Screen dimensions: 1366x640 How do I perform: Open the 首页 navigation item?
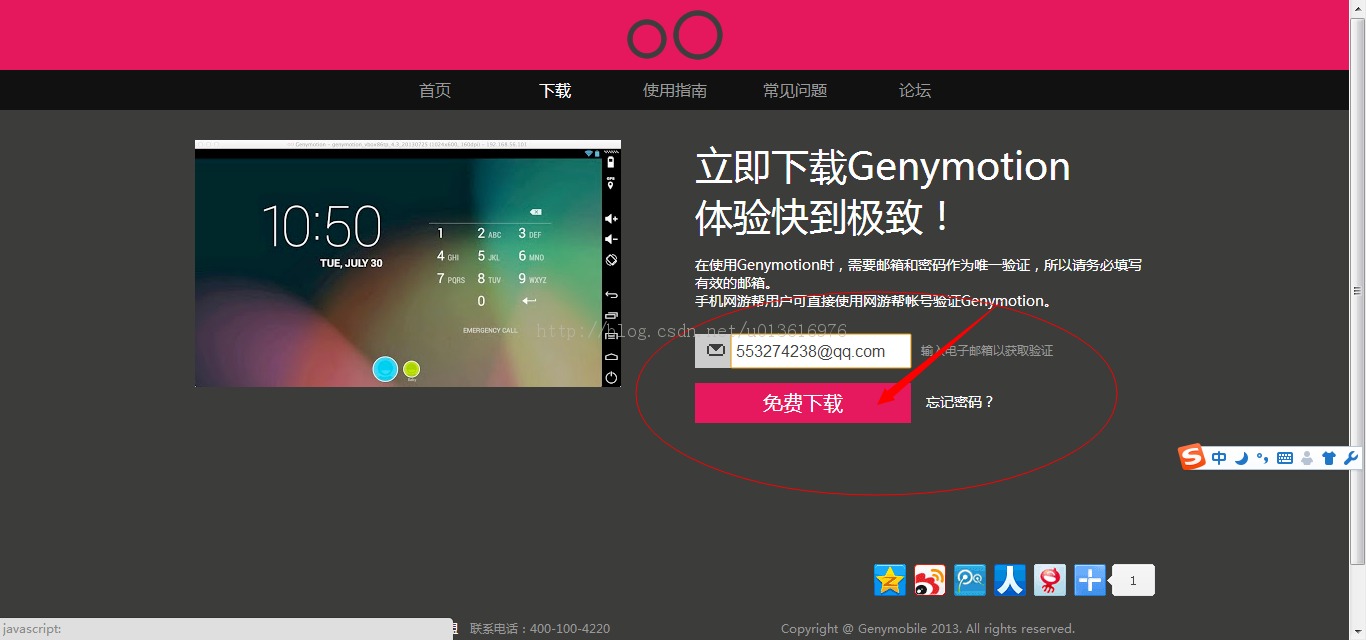click(x=435, y=91)
